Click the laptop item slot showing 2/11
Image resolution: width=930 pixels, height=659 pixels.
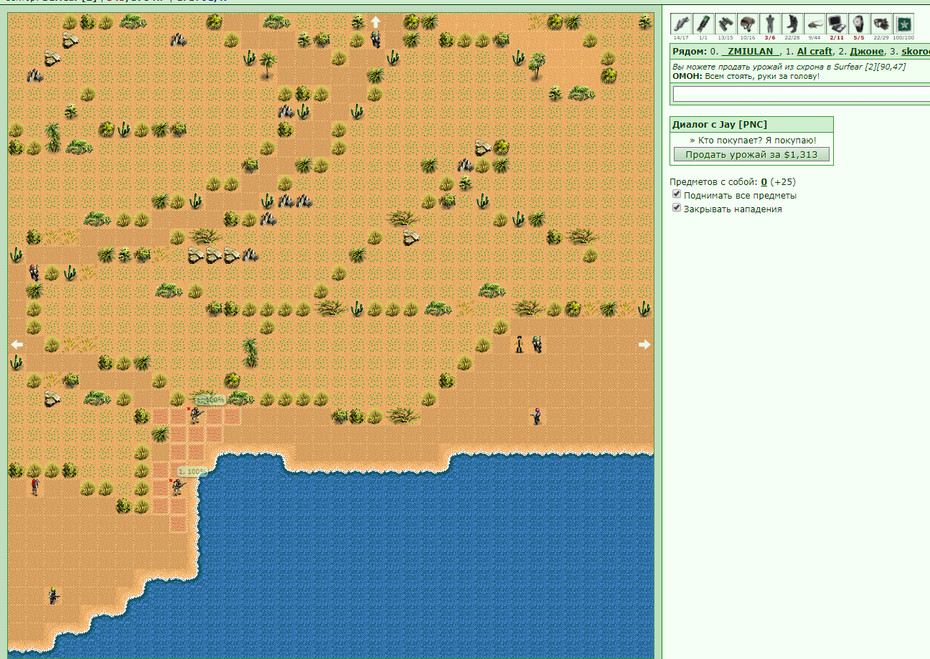click(x=836, y=24)
